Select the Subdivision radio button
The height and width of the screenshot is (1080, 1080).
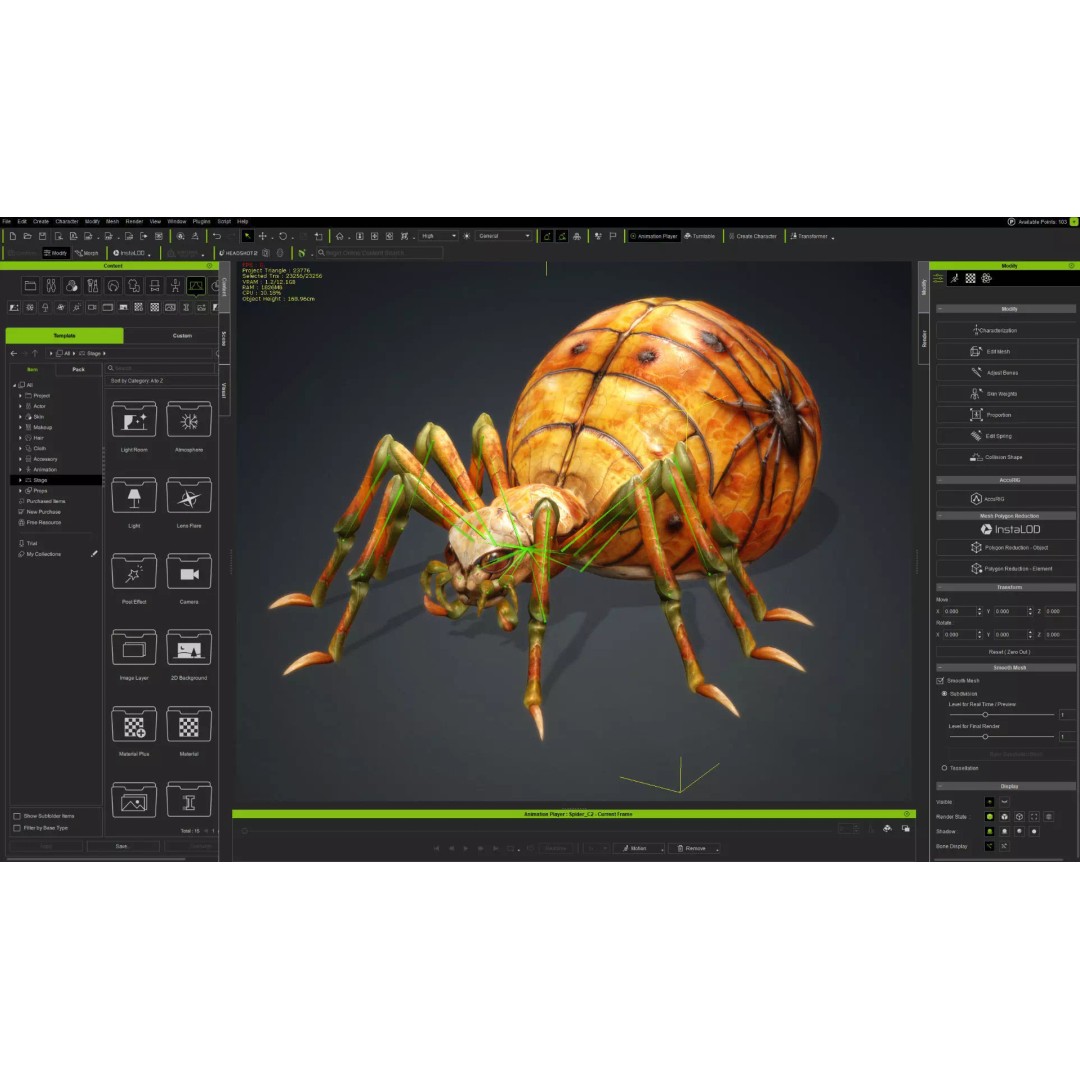(944, 694)
